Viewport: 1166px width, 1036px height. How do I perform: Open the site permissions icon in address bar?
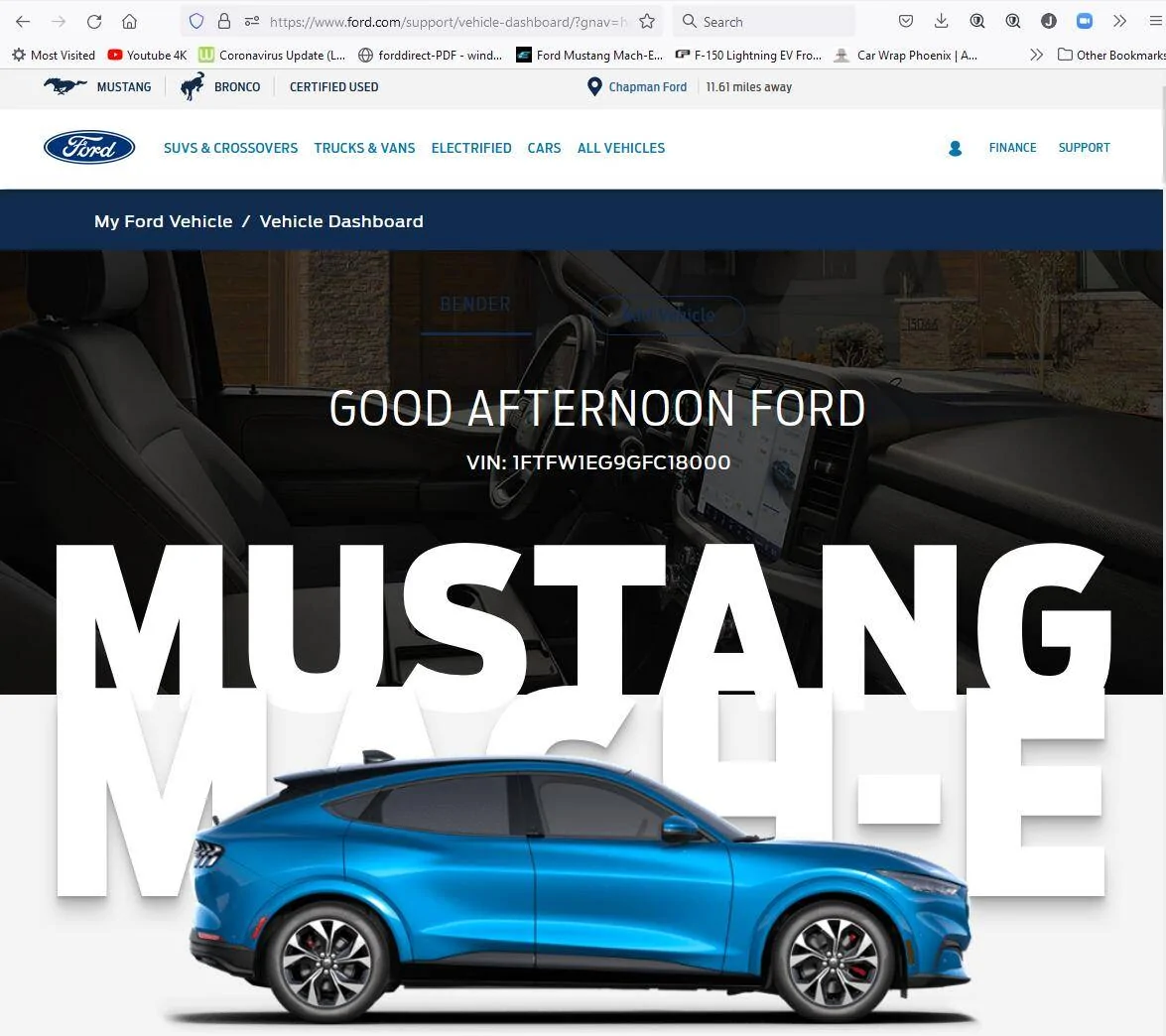point(252,22)
